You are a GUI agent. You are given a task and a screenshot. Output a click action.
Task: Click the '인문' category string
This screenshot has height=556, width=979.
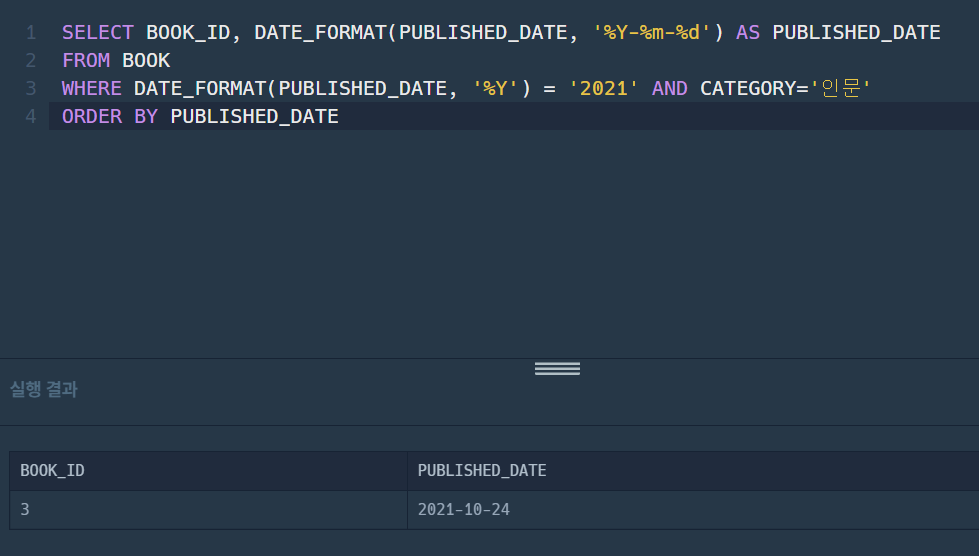tap(840, 88)
